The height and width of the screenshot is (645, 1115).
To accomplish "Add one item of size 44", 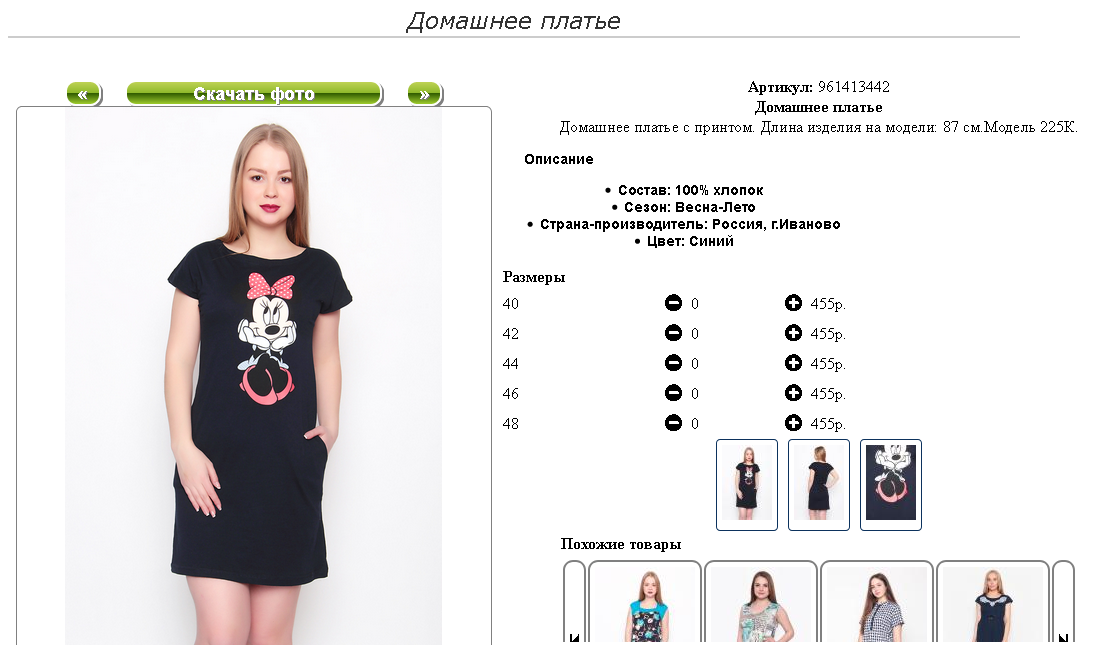I will point(793,363).
